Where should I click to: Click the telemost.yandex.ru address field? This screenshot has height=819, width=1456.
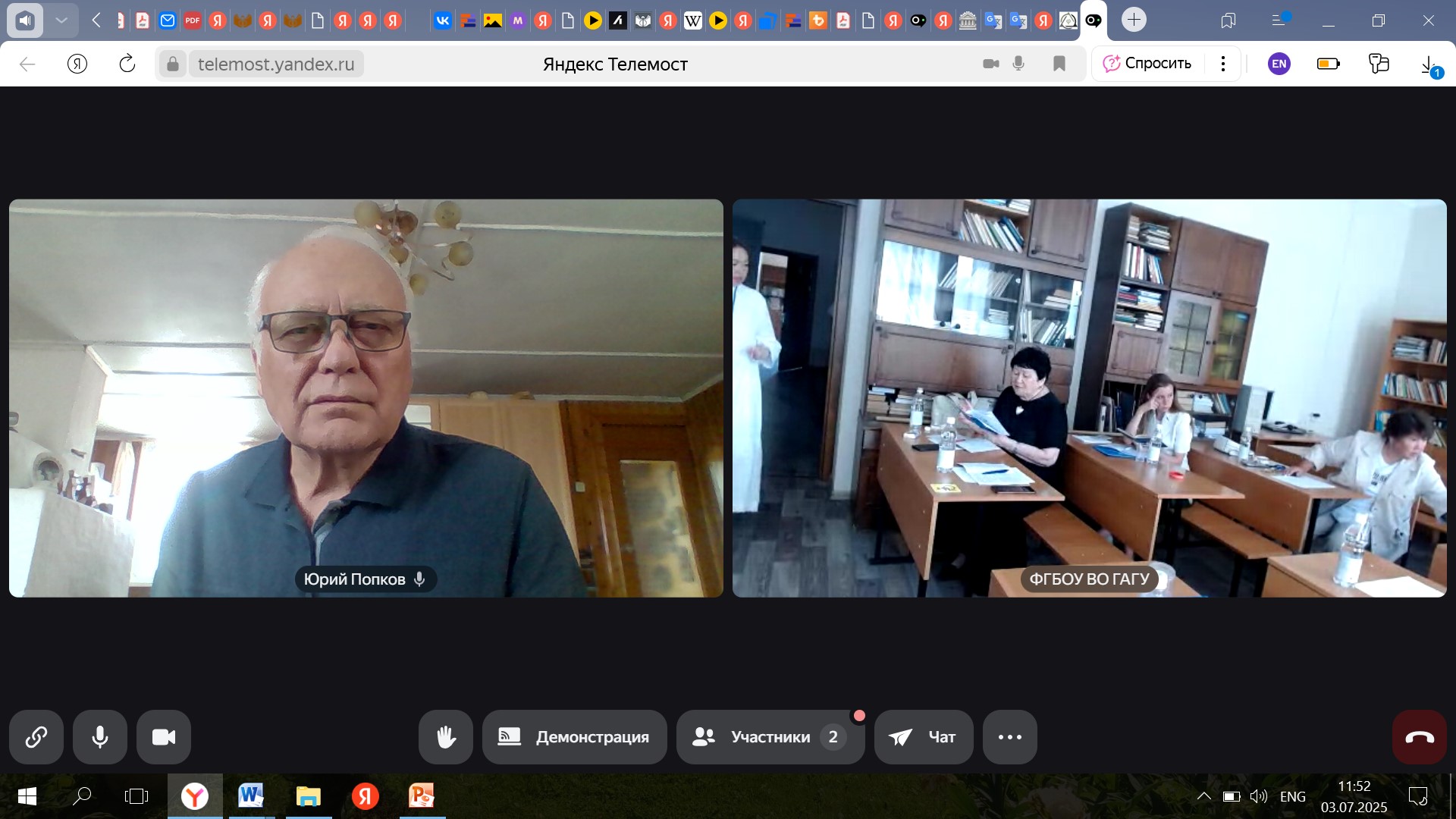click(x=276, y=64)
